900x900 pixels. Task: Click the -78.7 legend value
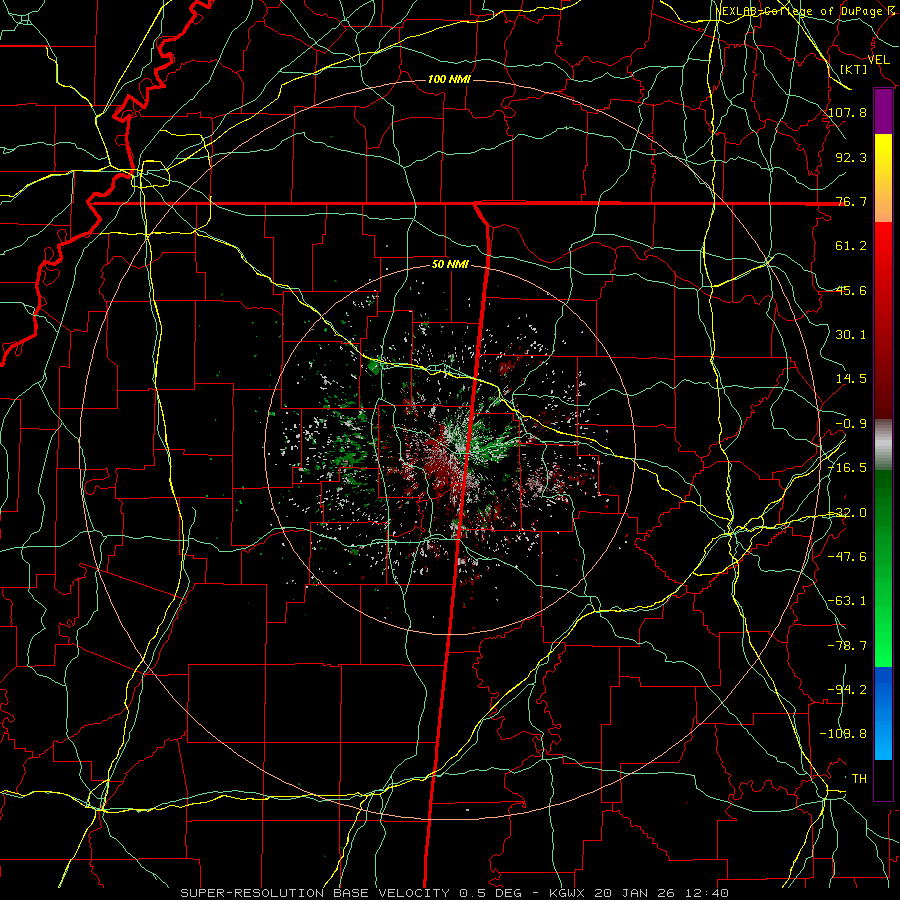point(848,646)
